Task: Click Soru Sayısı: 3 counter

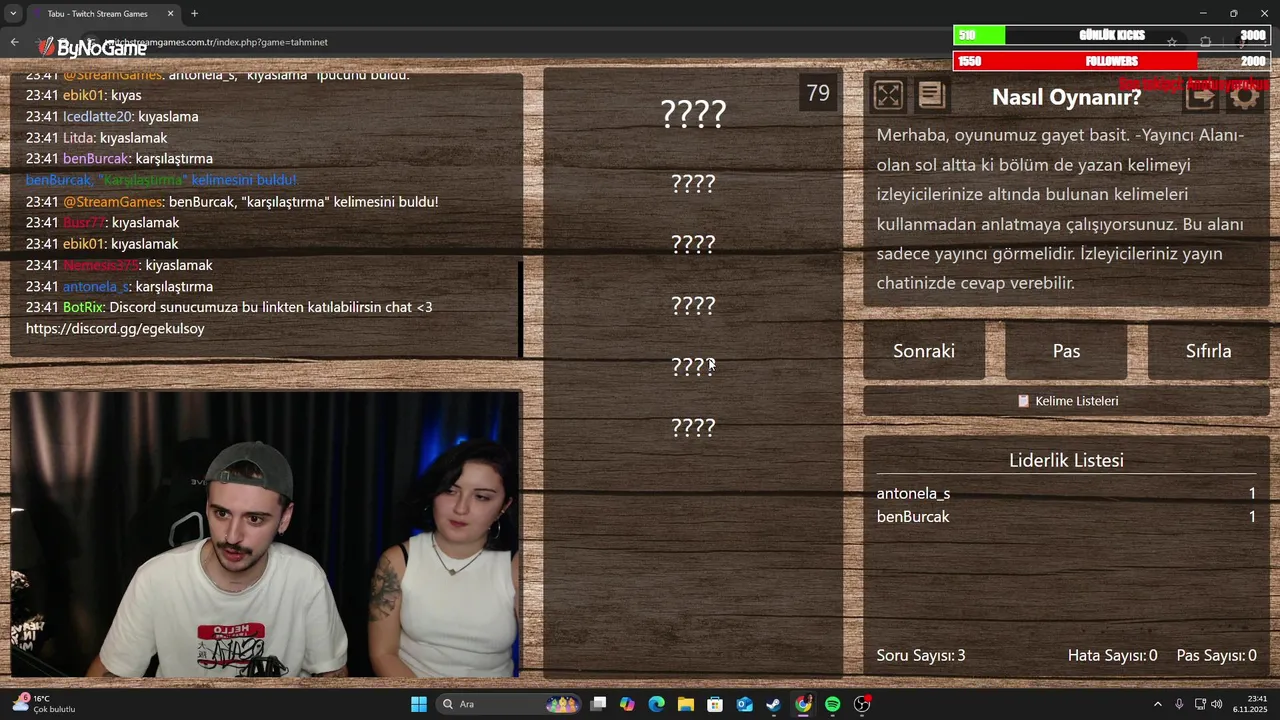Action: [921, 655]
